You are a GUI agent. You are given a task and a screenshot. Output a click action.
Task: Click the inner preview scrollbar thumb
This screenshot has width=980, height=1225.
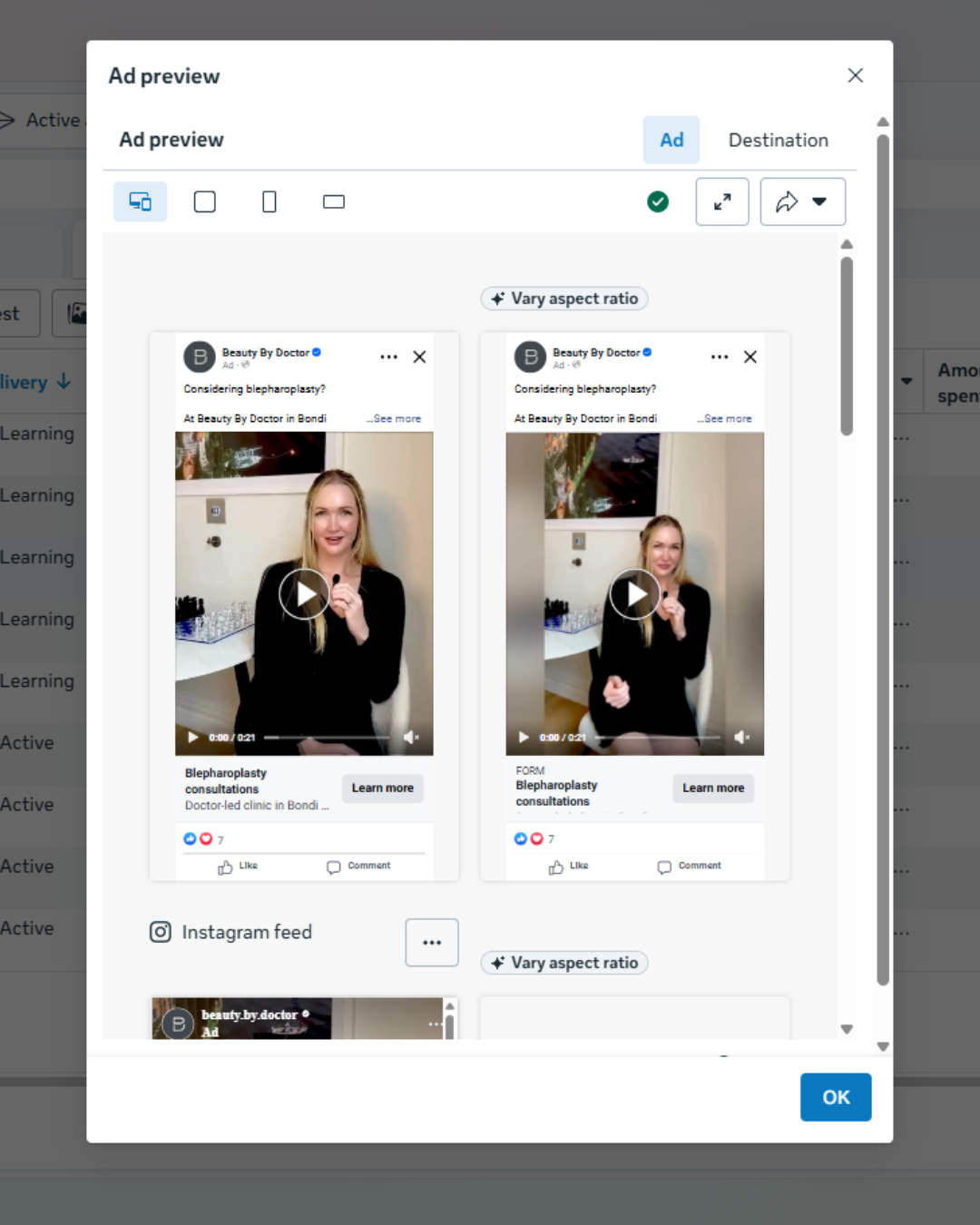[x=847, y=346]
